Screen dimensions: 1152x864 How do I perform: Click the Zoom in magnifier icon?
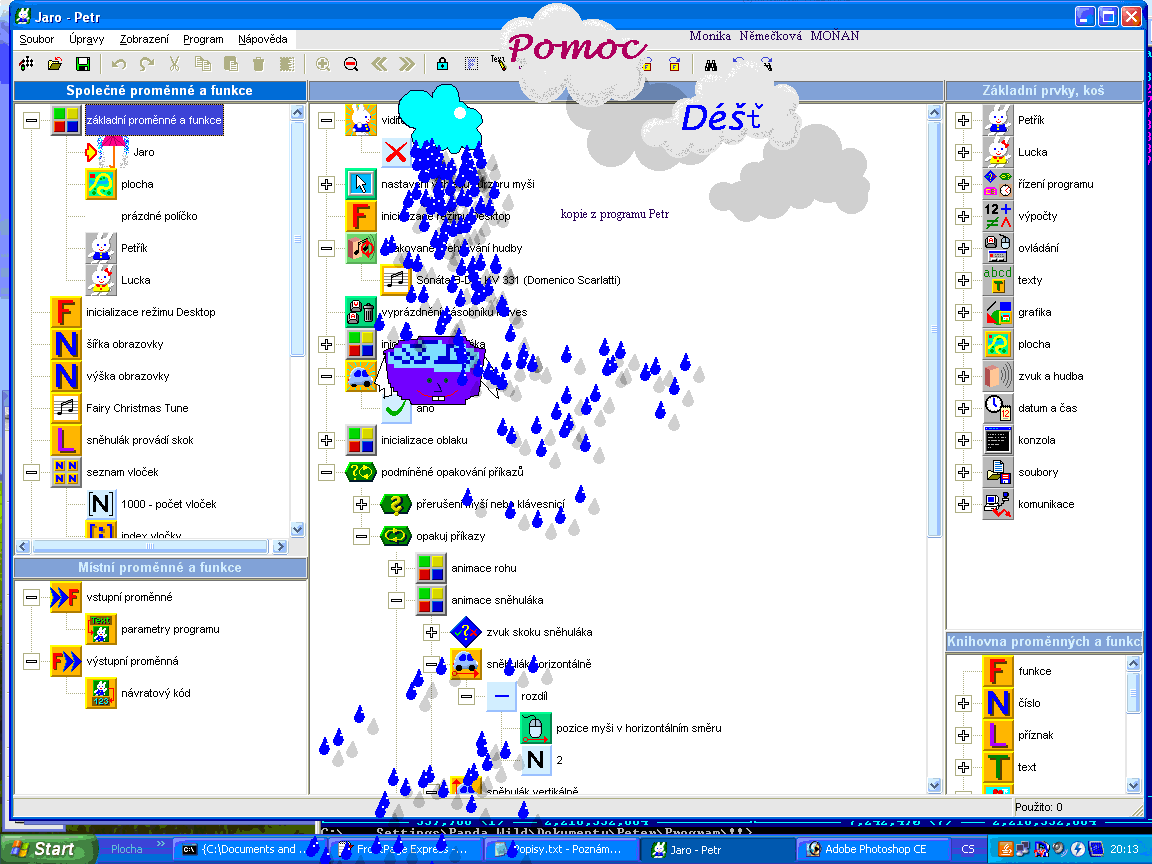tap(323, 64)
